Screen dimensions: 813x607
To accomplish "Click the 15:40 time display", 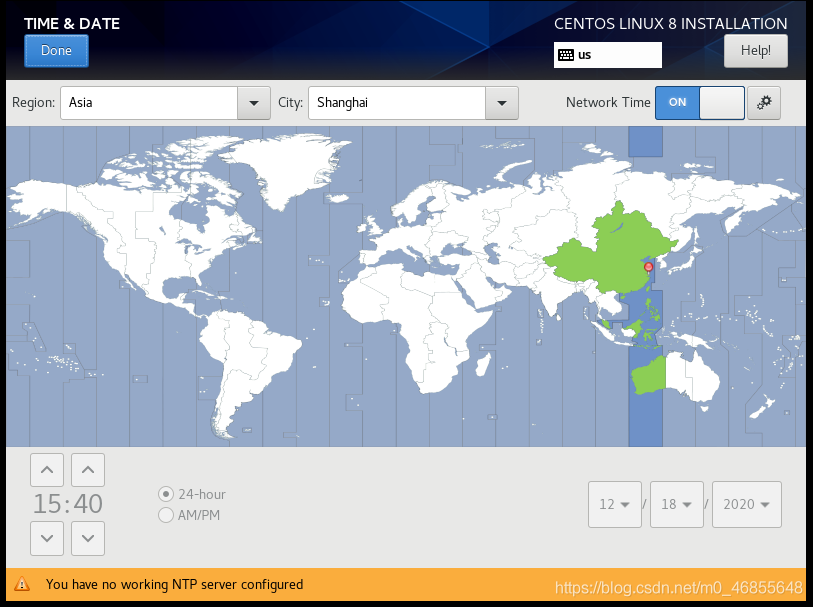I will (x=68, y=504).
